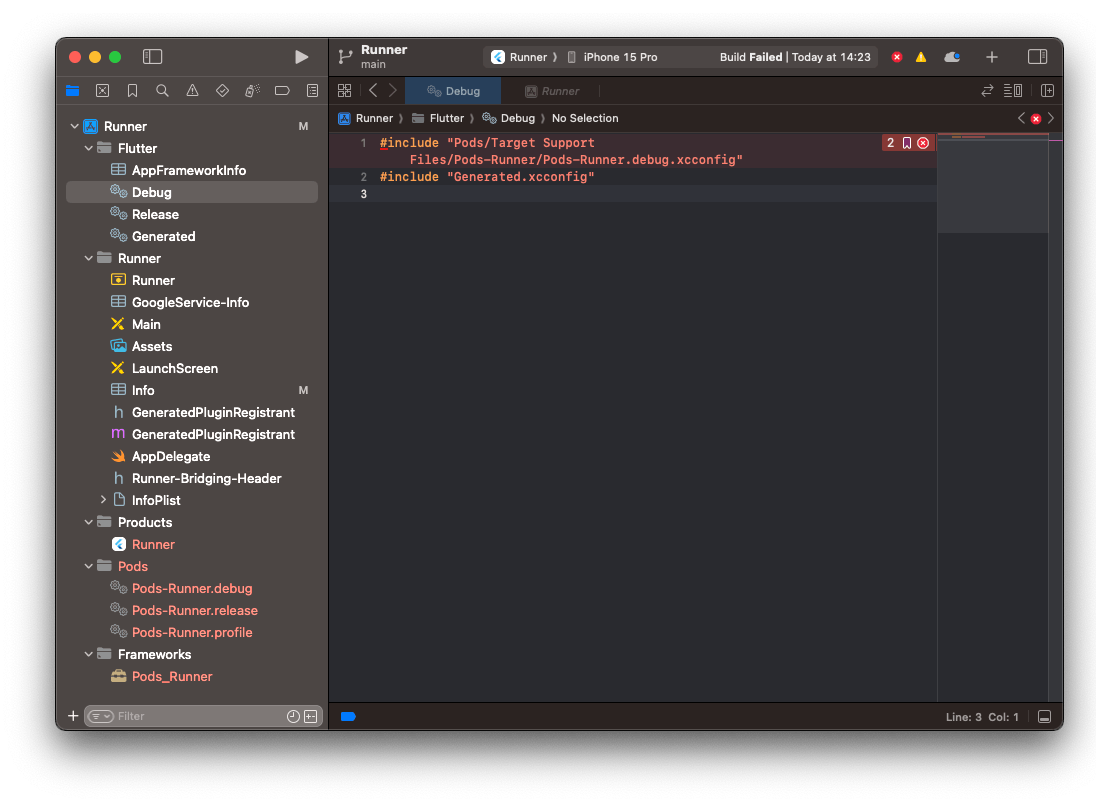The width and height of the screenshot is (1119, 804).
Task: Toggle the navigator sidebar panel
Action: click(x=153, y=56)
